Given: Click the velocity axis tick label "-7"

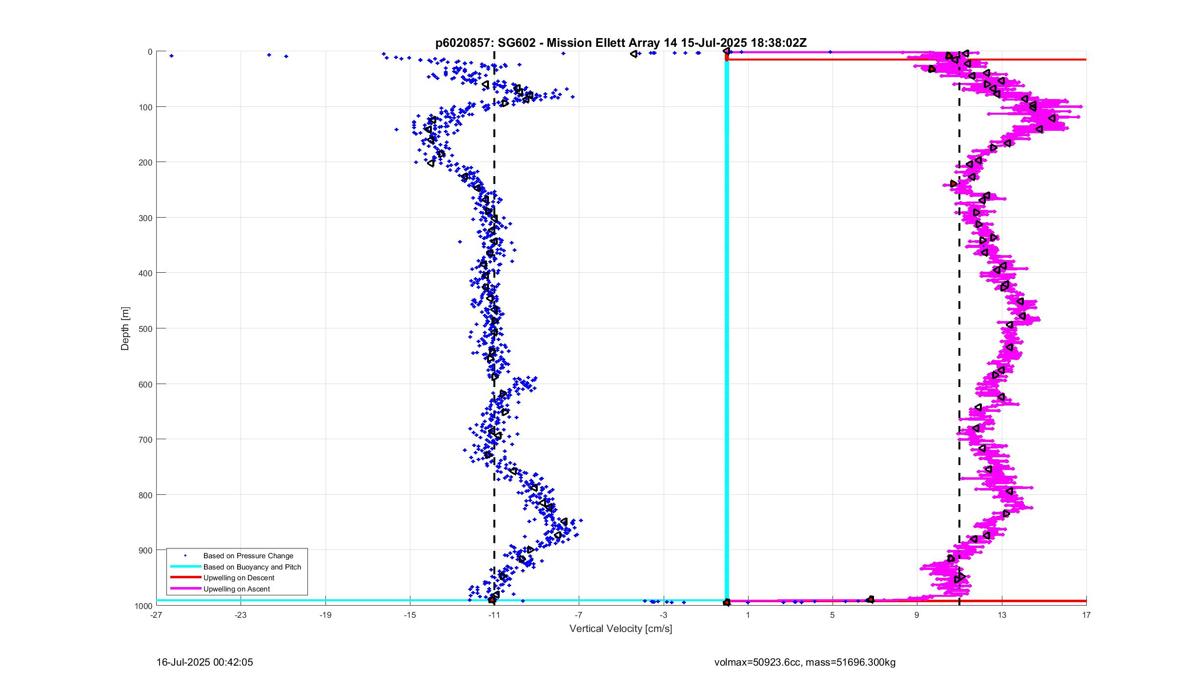Looking at the screenshot, I should [579, 616].
